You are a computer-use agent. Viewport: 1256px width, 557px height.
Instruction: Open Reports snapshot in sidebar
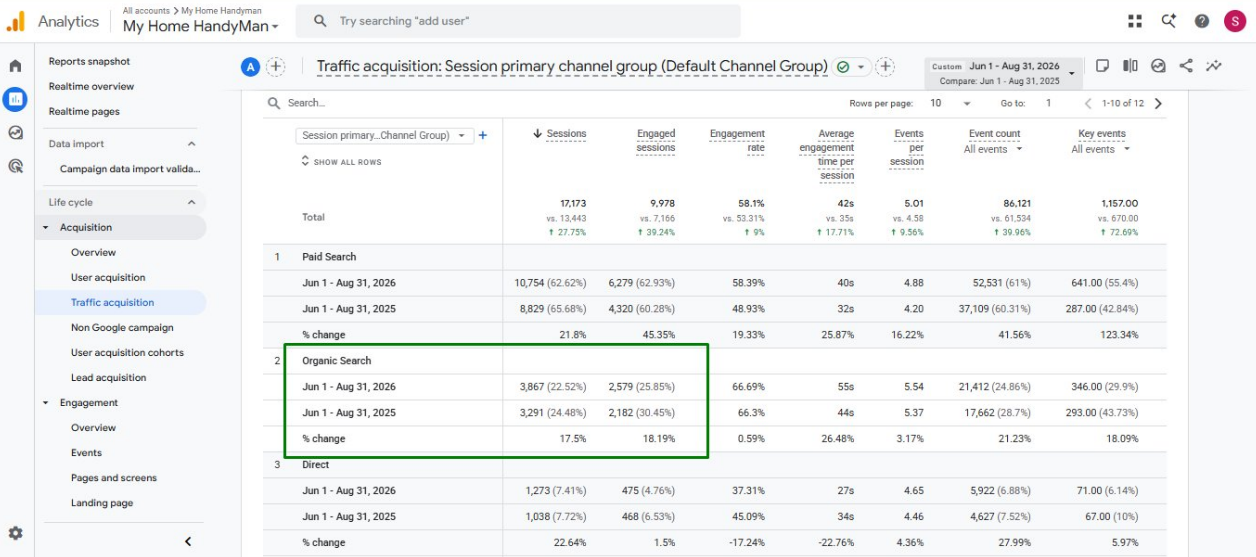click(89, 61)
